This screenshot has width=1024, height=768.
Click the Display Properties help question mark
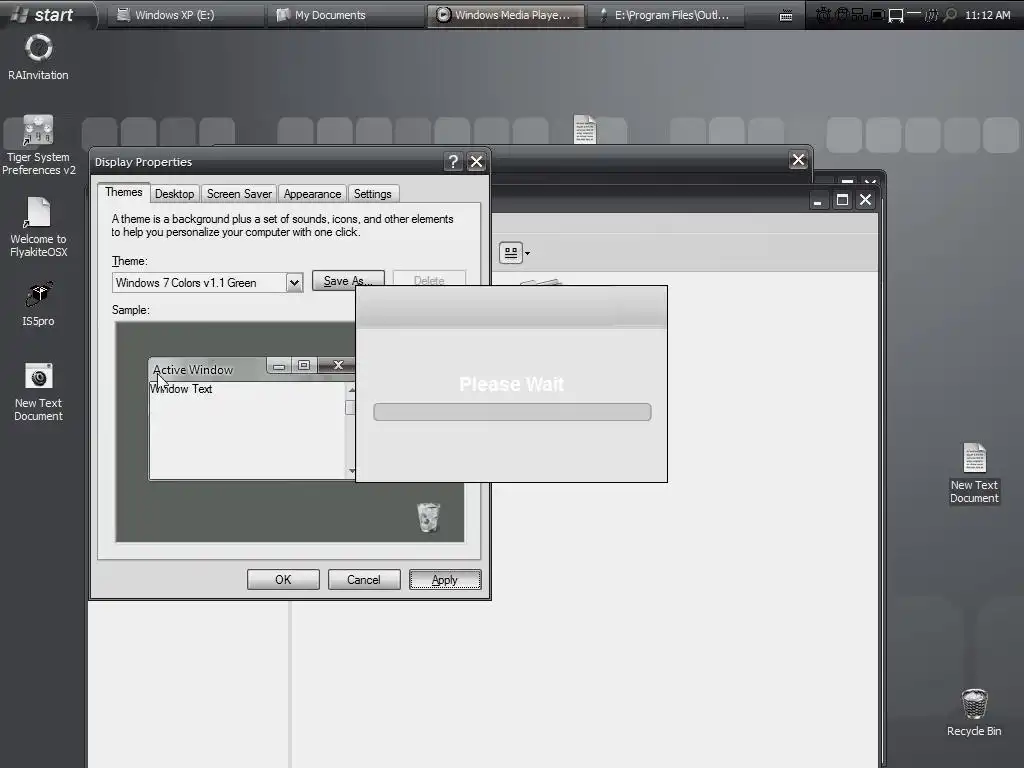click(x=453, y=161)
